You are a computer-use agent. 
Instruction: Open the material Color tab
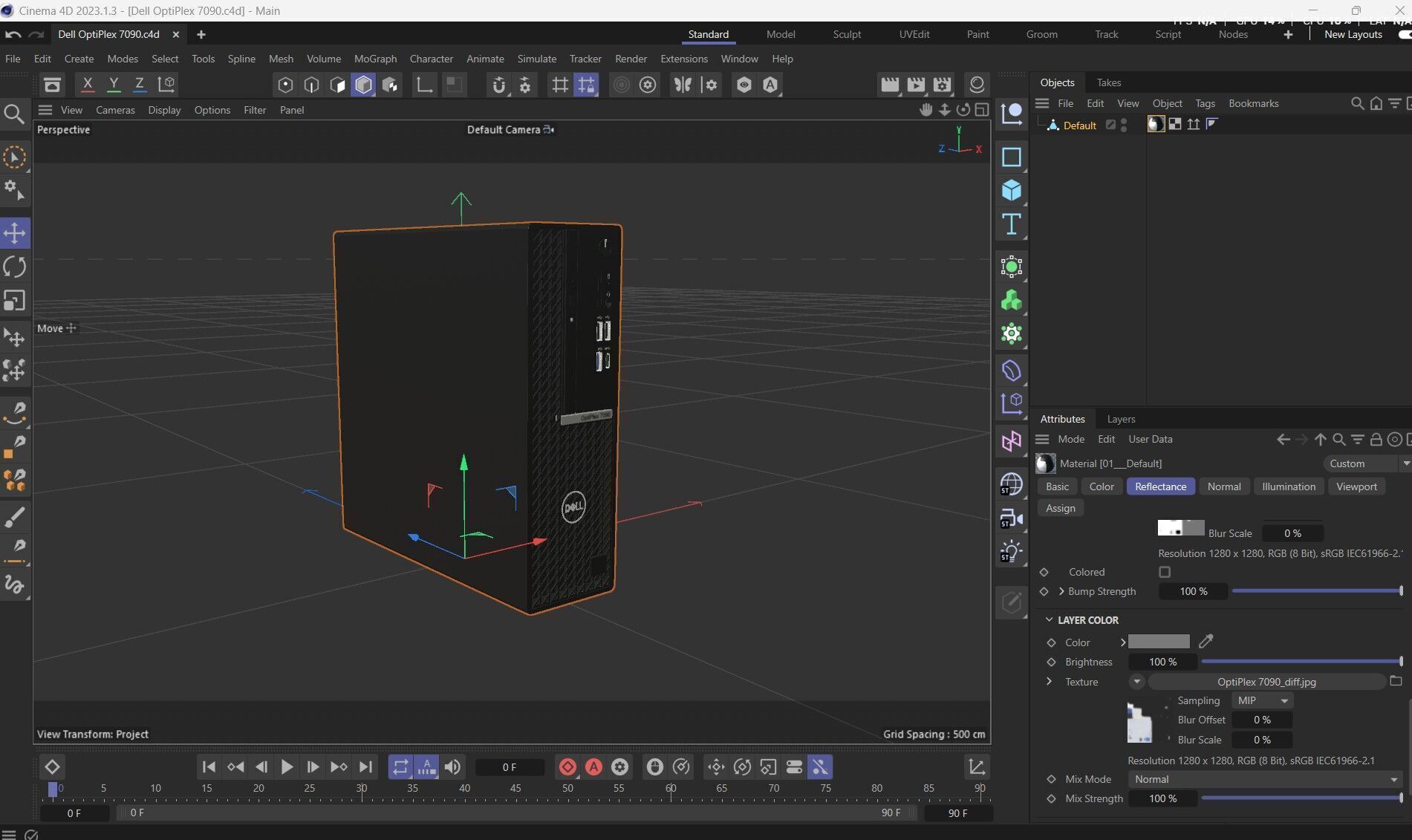(1102, 486)
